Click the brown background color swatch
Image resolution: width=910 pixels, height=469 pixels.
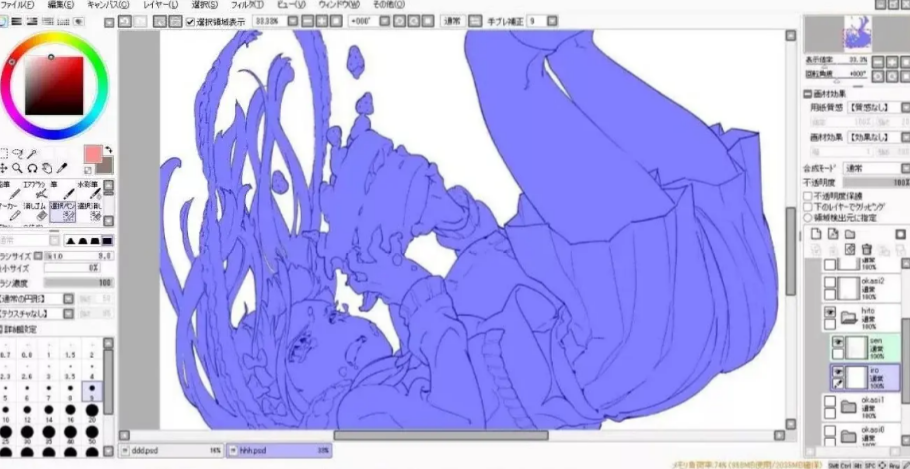coord(106,166)
